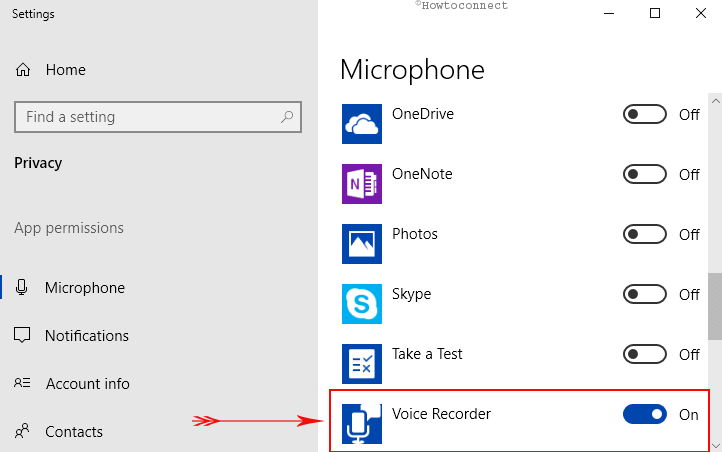Click the search magnifier icon
This screenshot has height=452, width=722.
(x=287, y=117)
